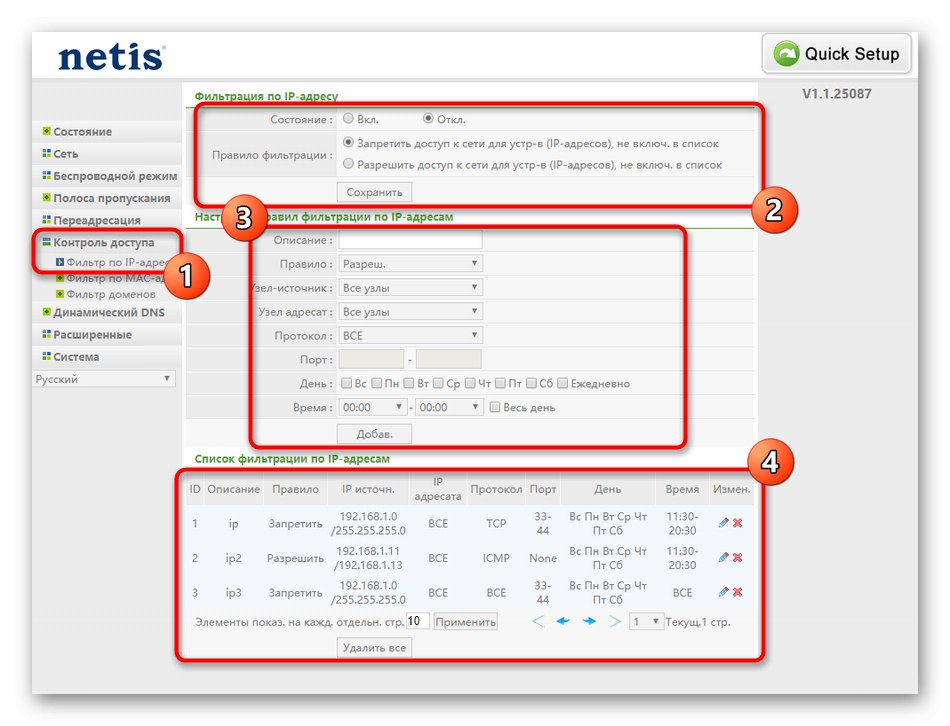Check the Вс day checkbox
Image resolution: width=950 pixels, height=726 pixels.
pyautogui.click(x=347, y=383)
